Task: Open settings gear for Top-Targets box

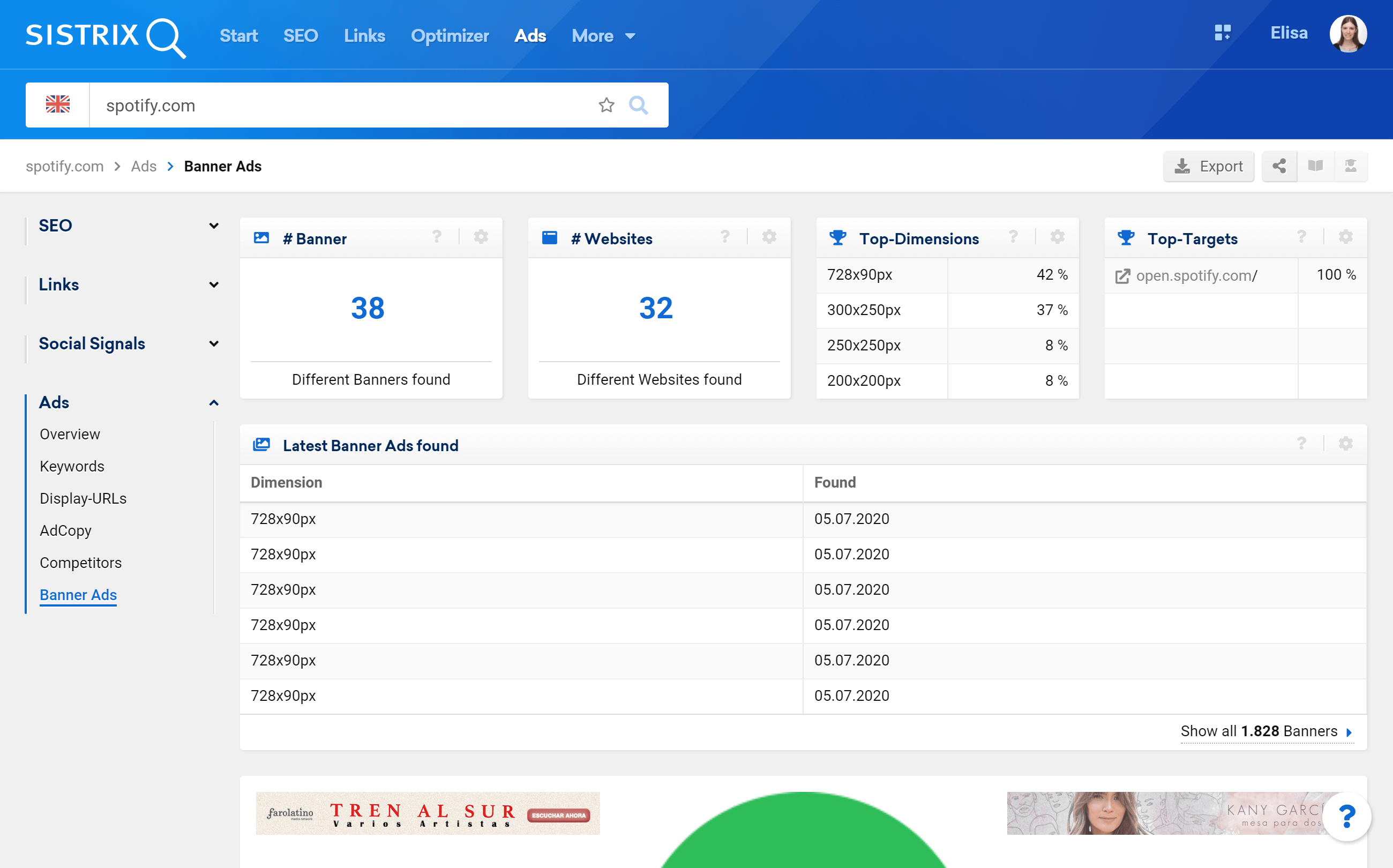Action: [1345, 236]
